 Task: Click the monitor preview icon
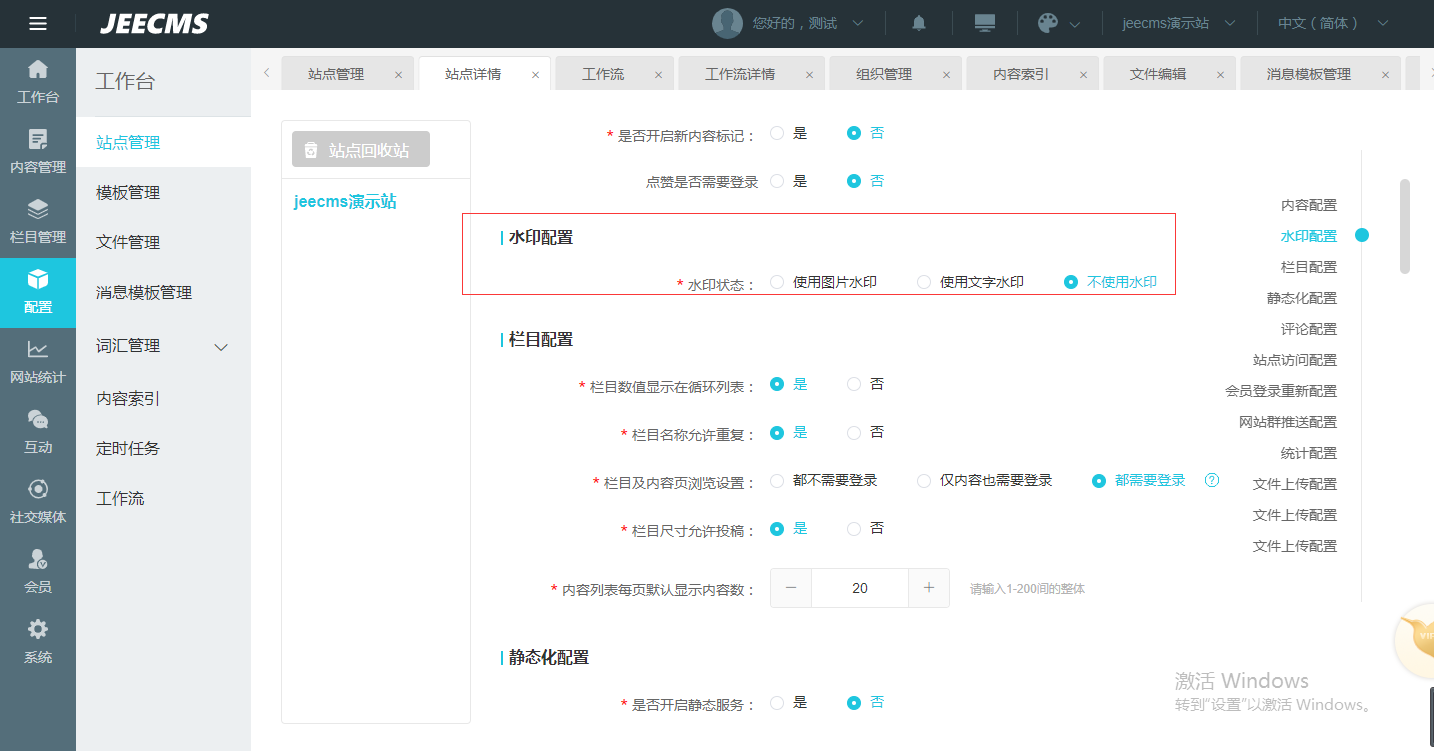tap(984, 23)
